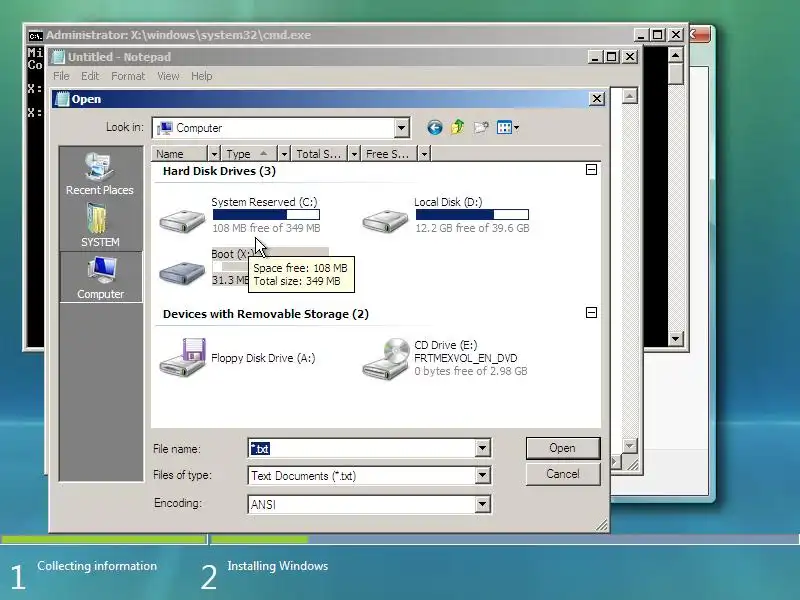Open the SYSTEM folder in the sidebar
Viewport: 800px width, 600px height.
tap(100, 225)
